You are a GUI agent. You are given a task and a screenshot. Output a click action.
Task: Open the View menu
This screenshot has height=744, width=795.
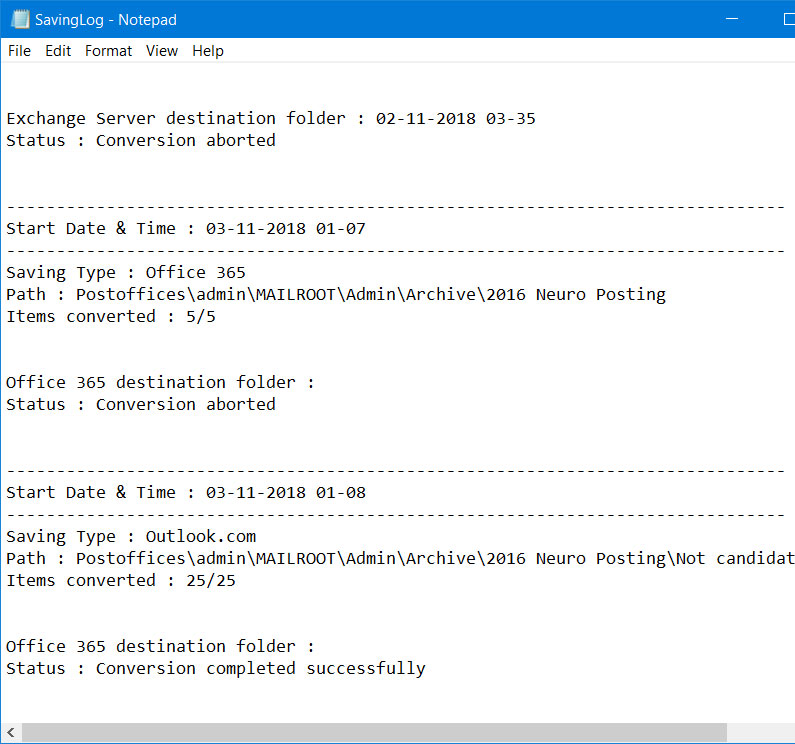(x=161, y=51)
